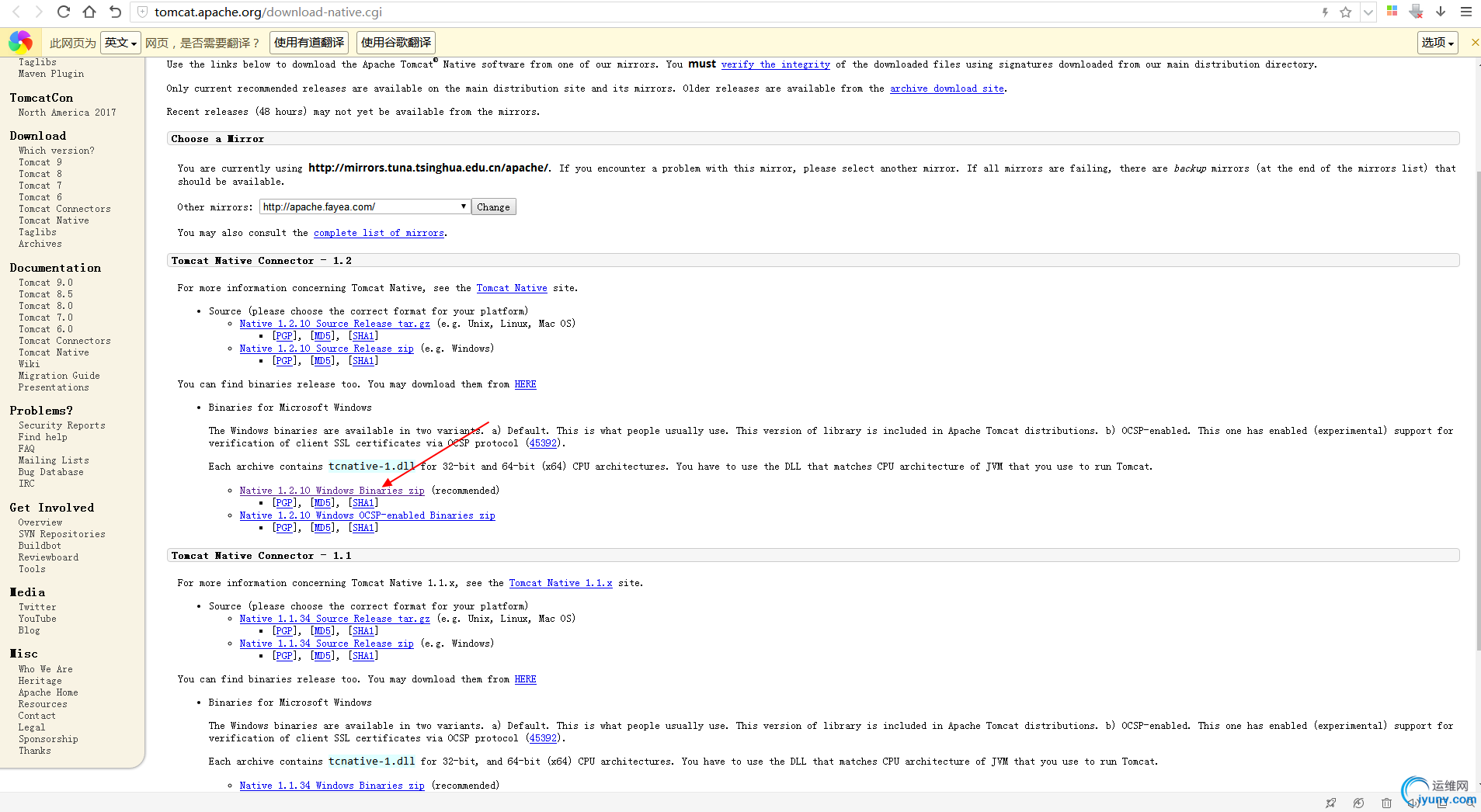Open the 选项 options dropdown
Viewport: 1481px width, 812px height.
pyautogui.click(x=1438, y=43)
